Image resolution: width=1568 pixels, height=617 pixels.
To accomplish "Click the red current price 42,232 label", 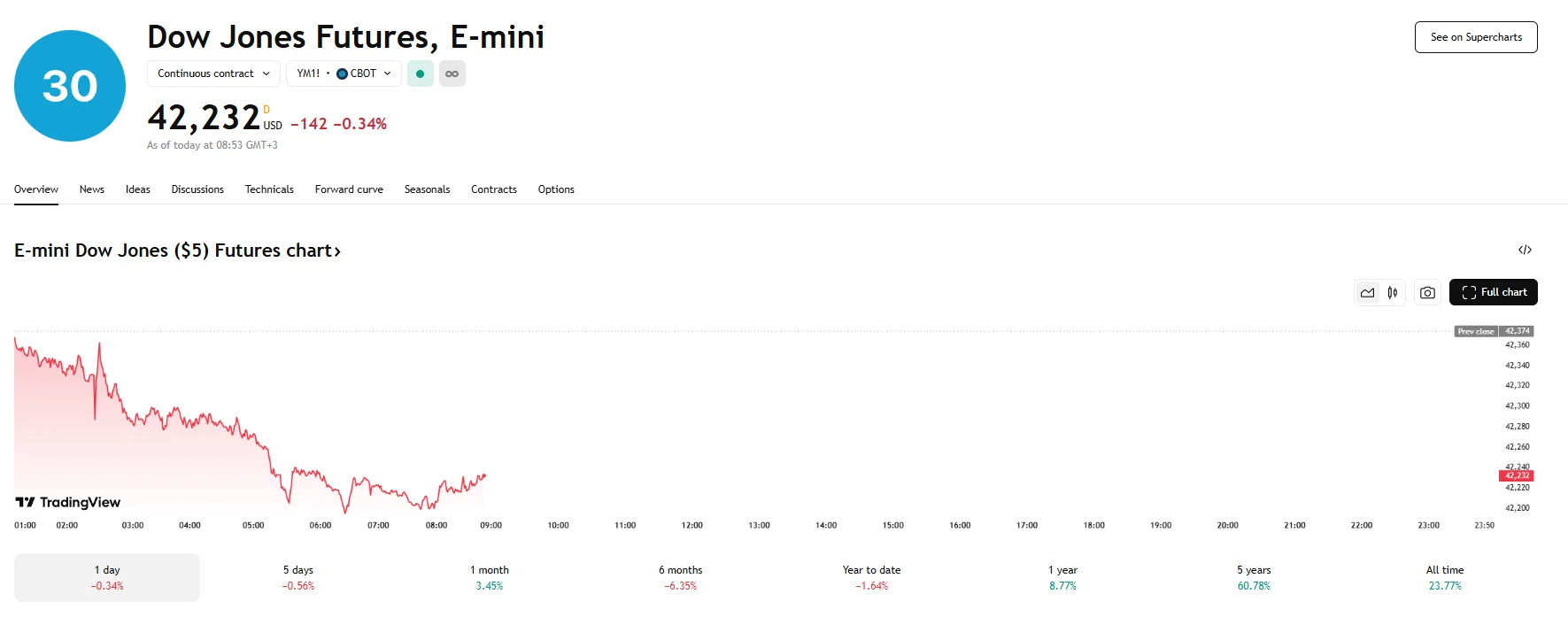I will tap(1517, 475).
